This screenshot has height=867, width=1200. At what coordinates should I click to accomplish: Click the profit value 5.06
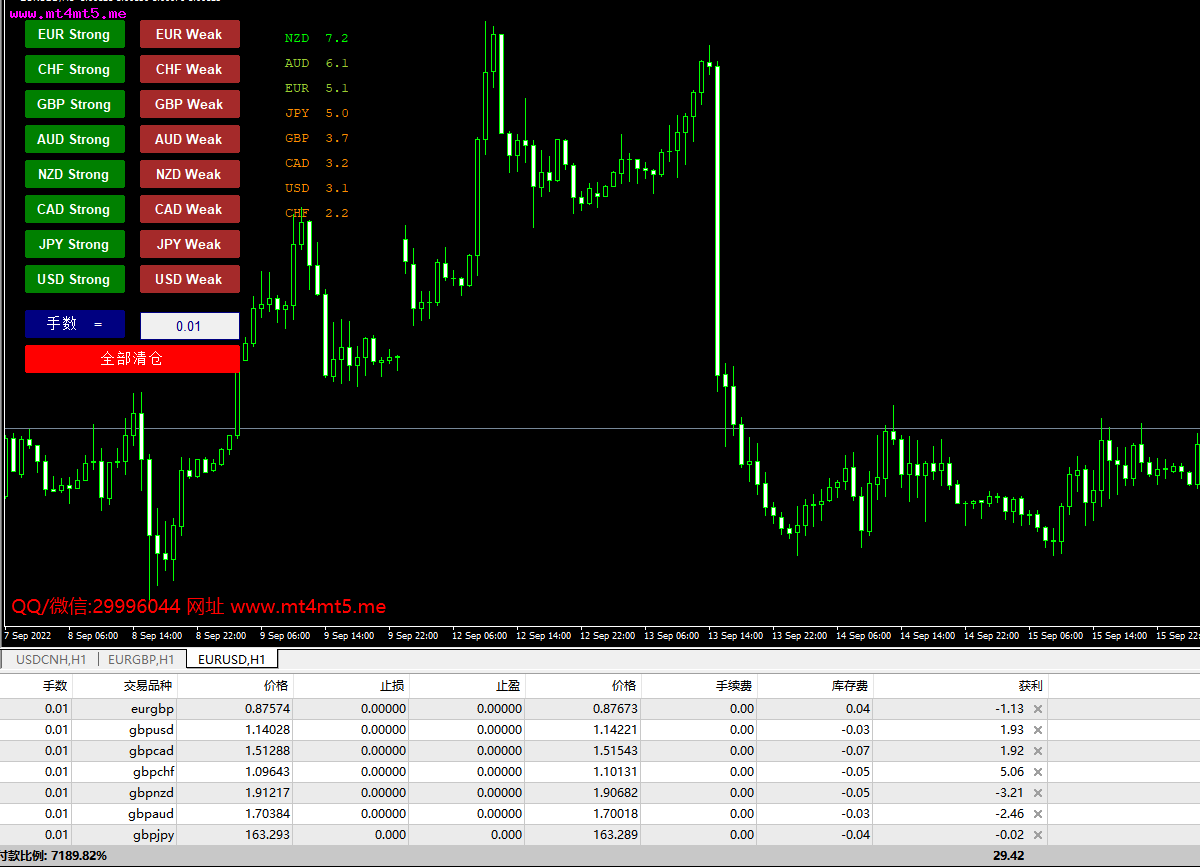coord(1012,772)
